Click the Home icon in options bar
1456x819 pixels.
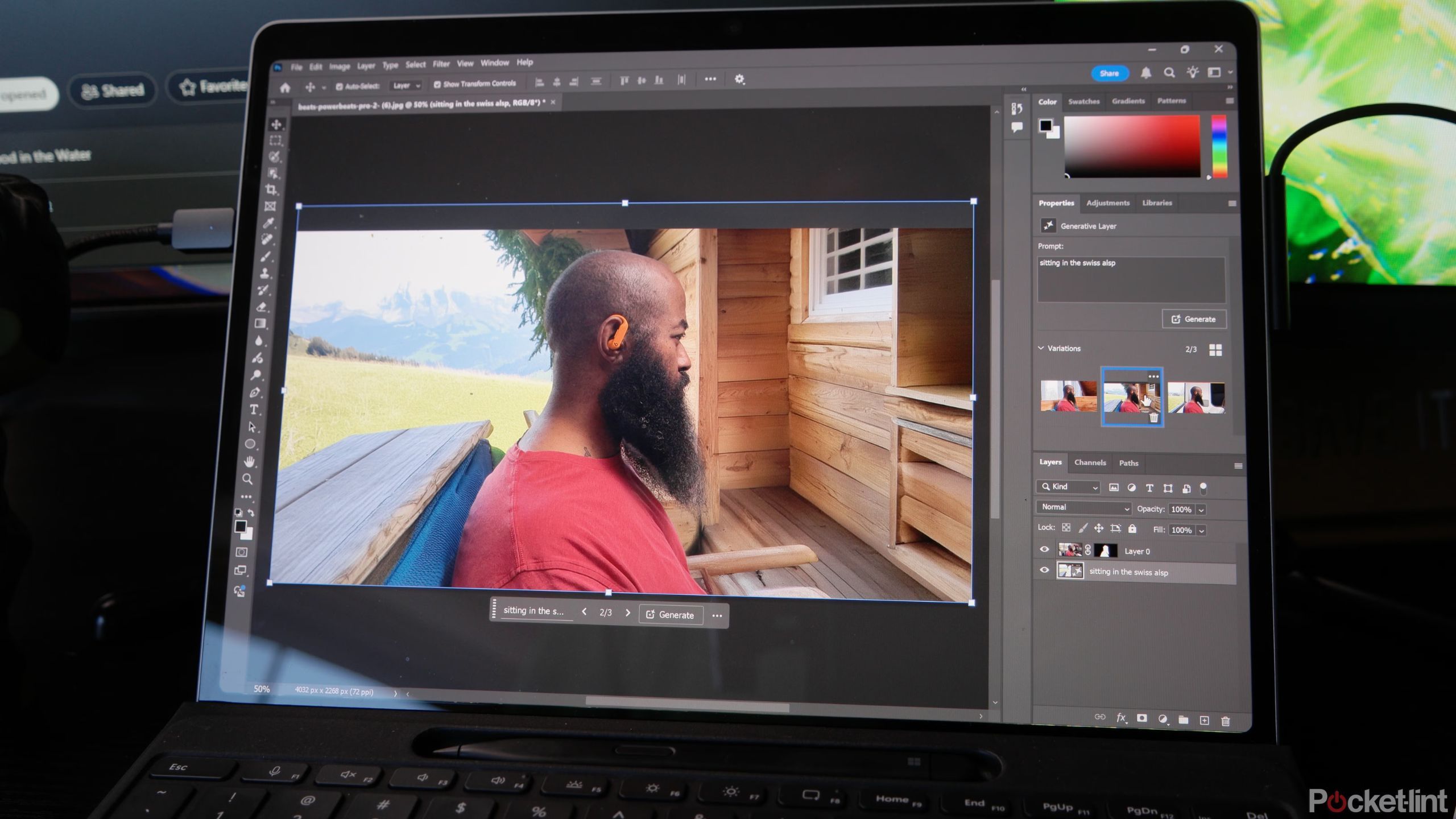tap(285, 88)
